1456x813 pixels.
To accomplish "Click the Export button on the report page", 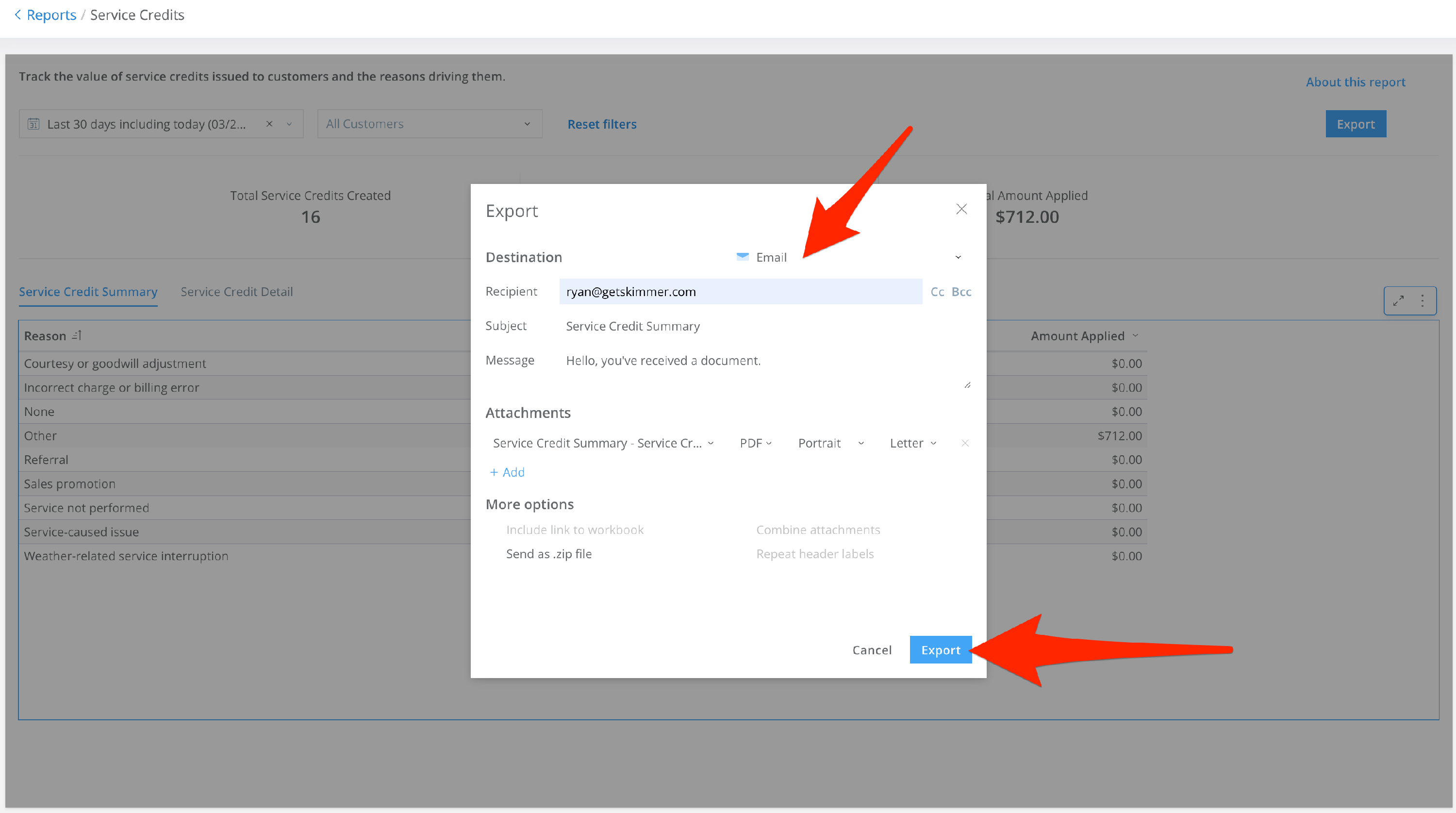I will tap(1356, 124).
